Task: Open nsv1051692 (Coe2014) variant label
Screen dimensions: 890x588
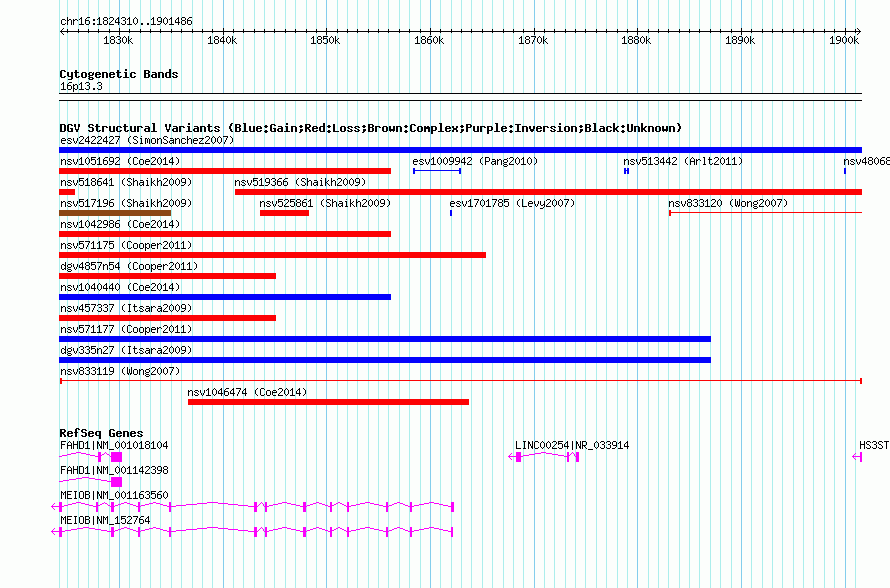Action: (x=120, y=161)
